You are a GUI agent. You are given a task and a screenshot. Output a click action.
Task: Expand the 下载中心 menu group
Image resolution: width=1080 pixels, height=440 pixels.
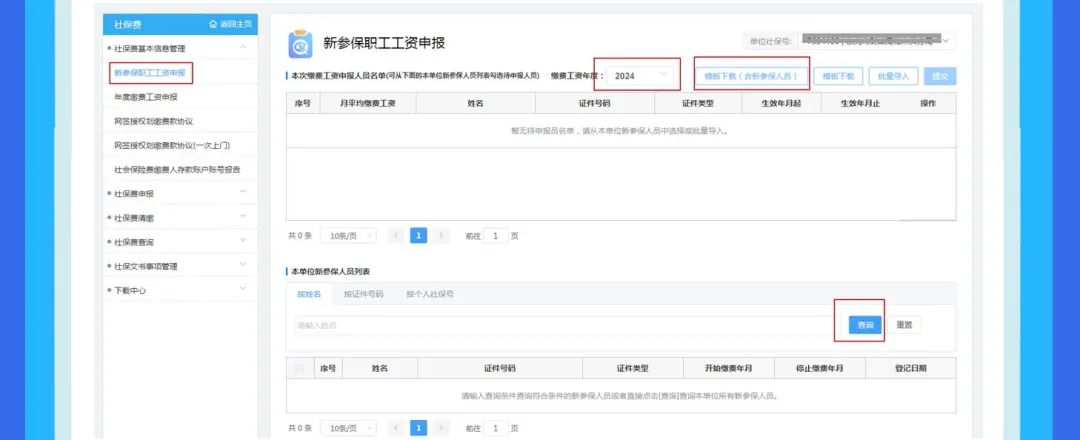pos(242,290)
